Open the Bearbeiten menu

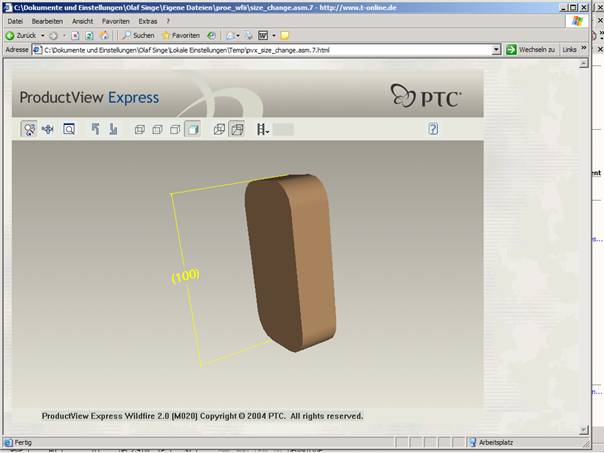(x=47, y=21)
